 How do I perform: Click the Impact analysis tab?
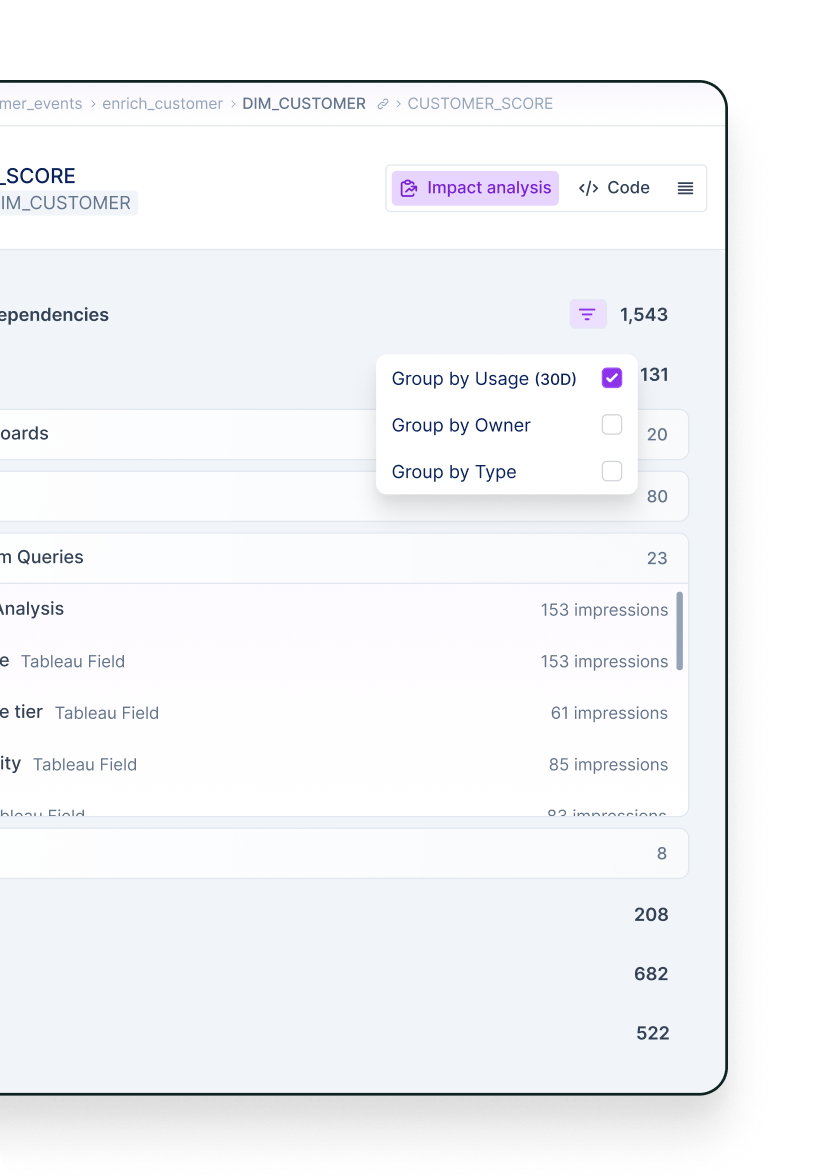point(476,188)
